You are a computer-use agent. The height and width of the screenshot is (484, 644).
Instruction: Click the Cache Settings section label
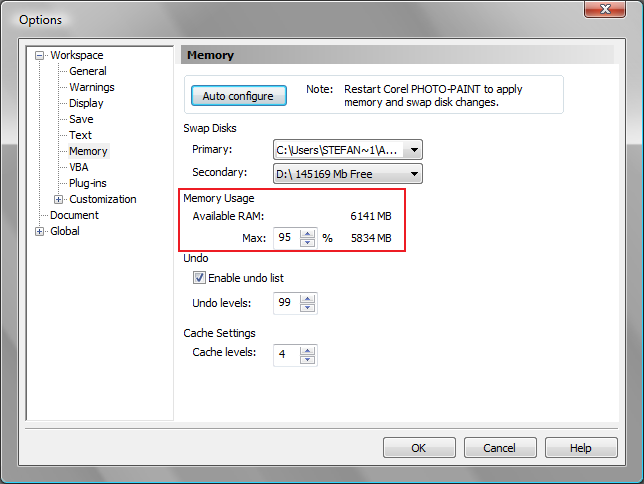click(219, 333)
